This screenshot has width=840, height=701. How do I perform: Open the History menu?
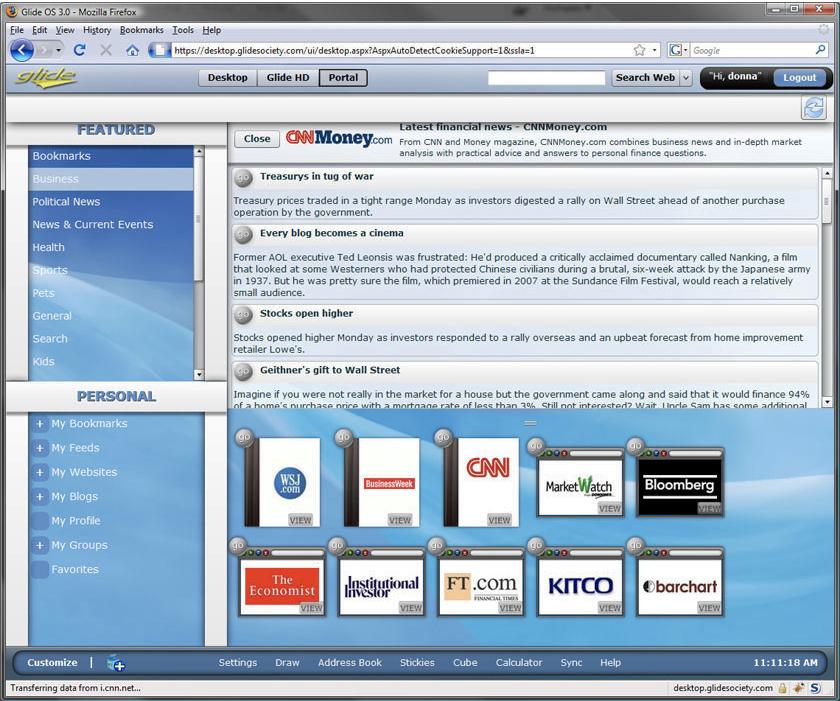click(x=97, y=30)
